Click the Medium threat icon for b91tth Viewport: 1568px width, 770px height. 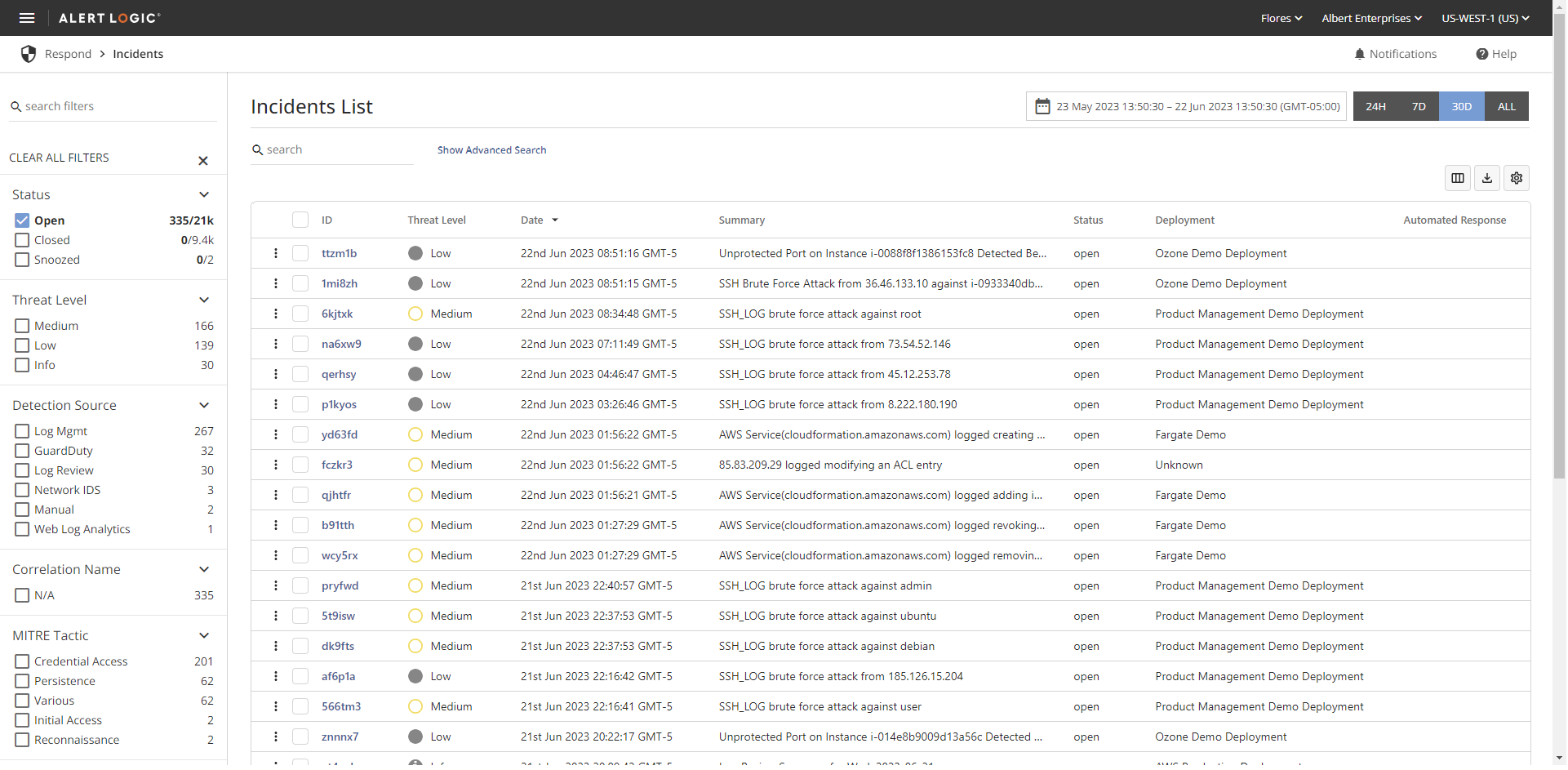point(415,525)
